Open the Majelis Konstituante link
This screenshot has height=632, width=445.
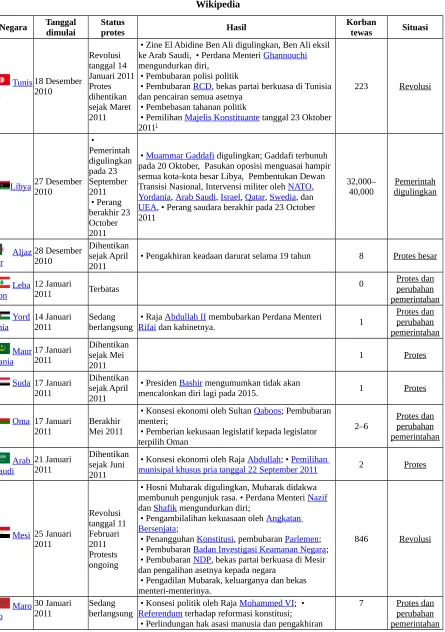(x=222, y=117)
